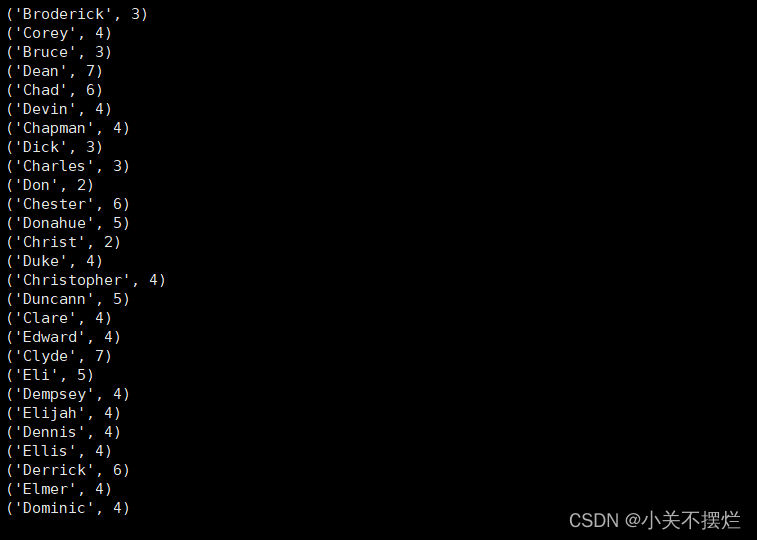Select the ('Chad', 6) tuple line
The width and height of the screenshot is (757, 540).
point(55,90)
